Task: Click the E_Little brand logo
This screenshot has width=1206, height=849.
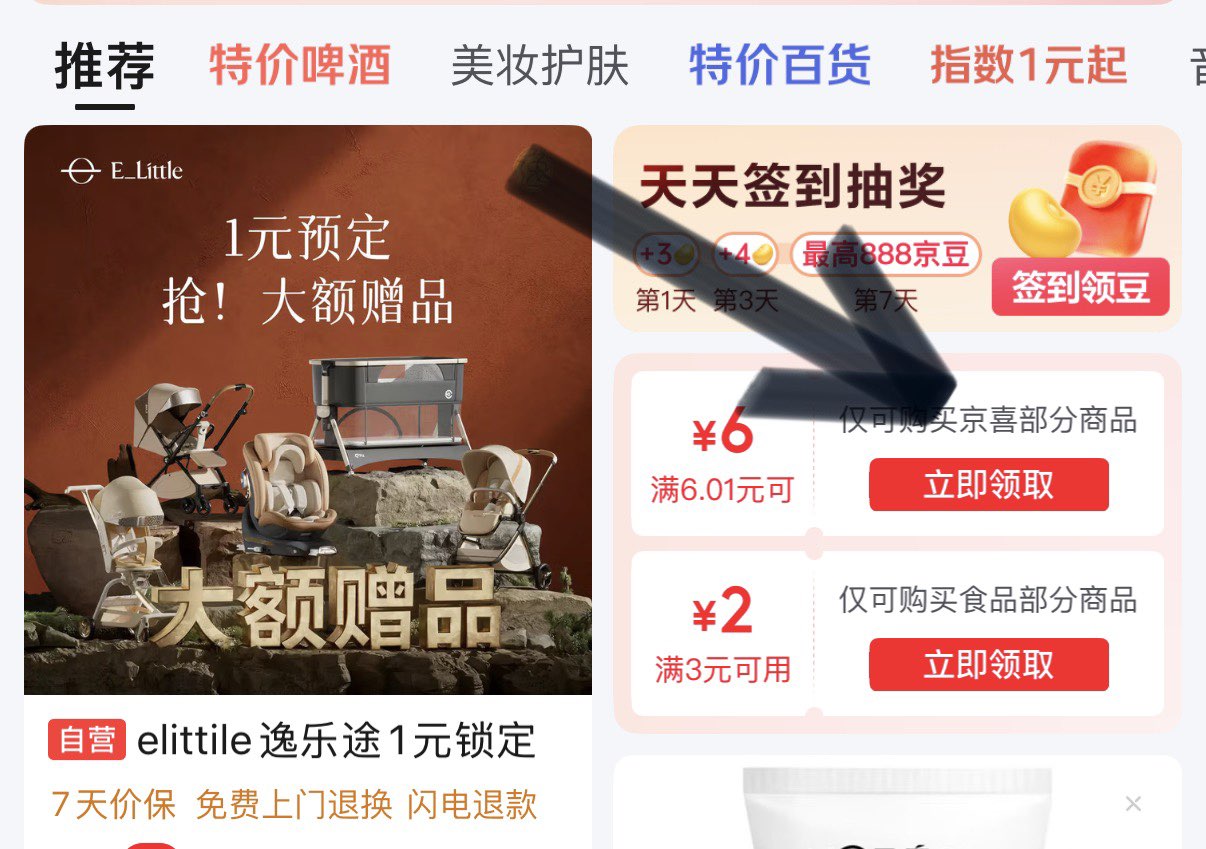Action: pyautogui.click(x=121, y=171)
